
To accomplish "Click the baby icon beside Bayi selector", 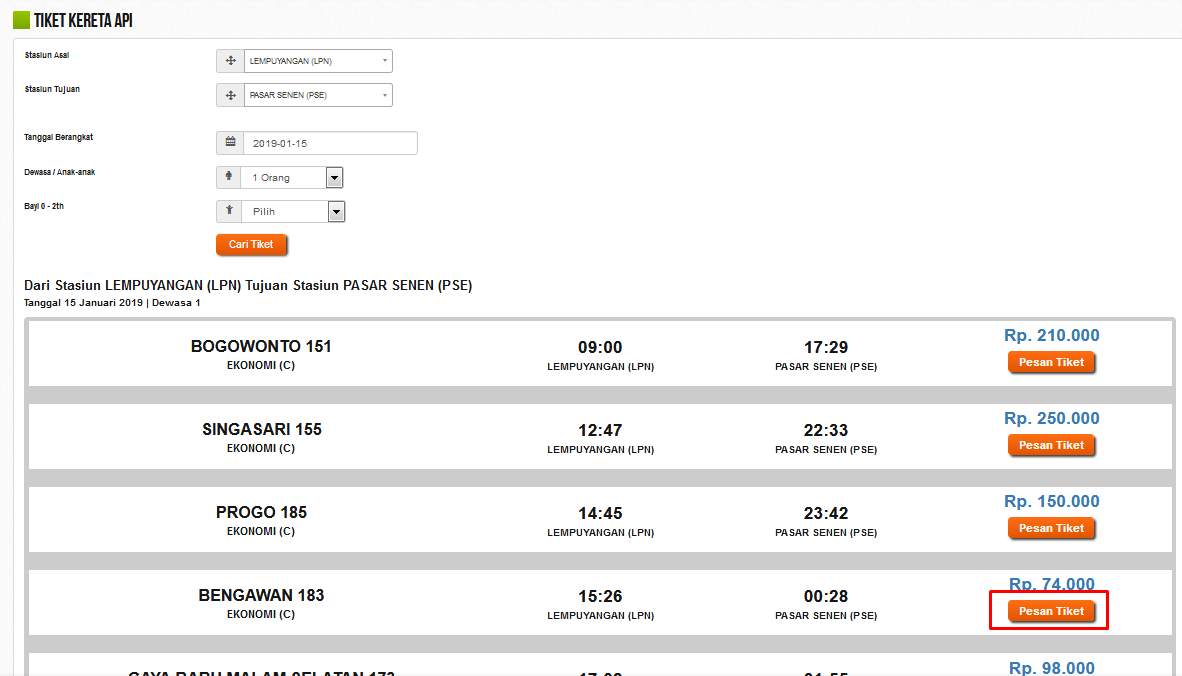I will [x=229, y=211].
